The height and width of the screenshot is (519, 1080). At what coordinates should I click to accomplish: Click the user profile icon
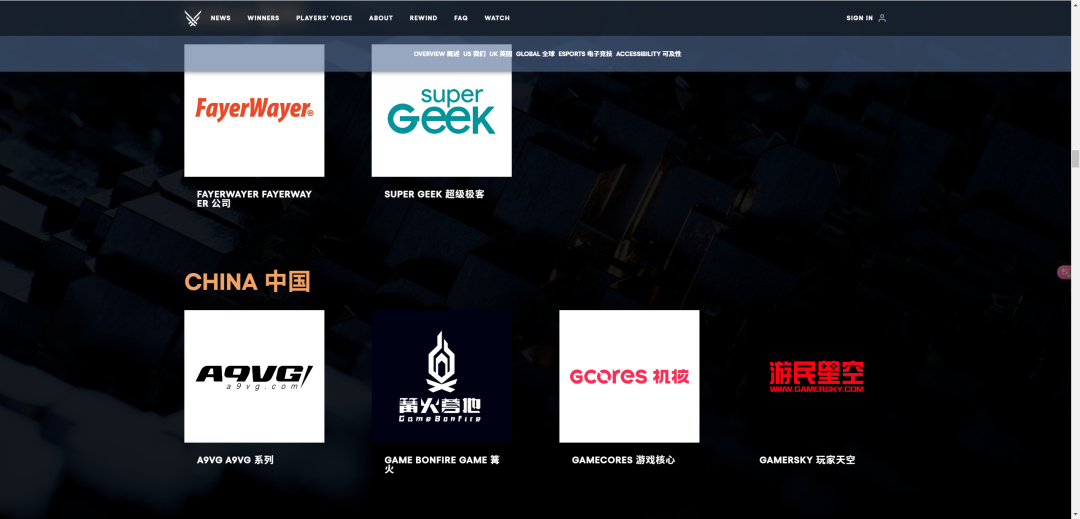(882, 18)
